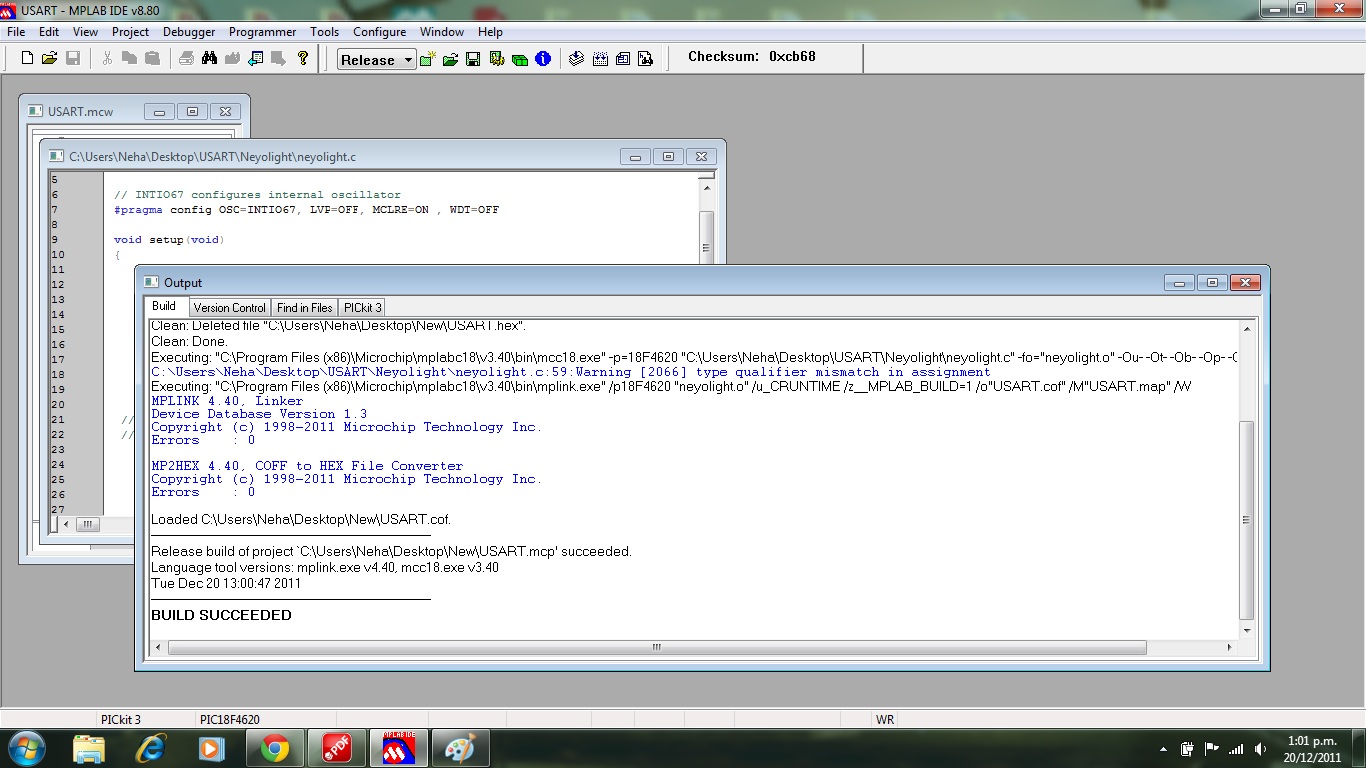Launch Internet Explorer from the taskbar
1366x768 pixels.
151,748
